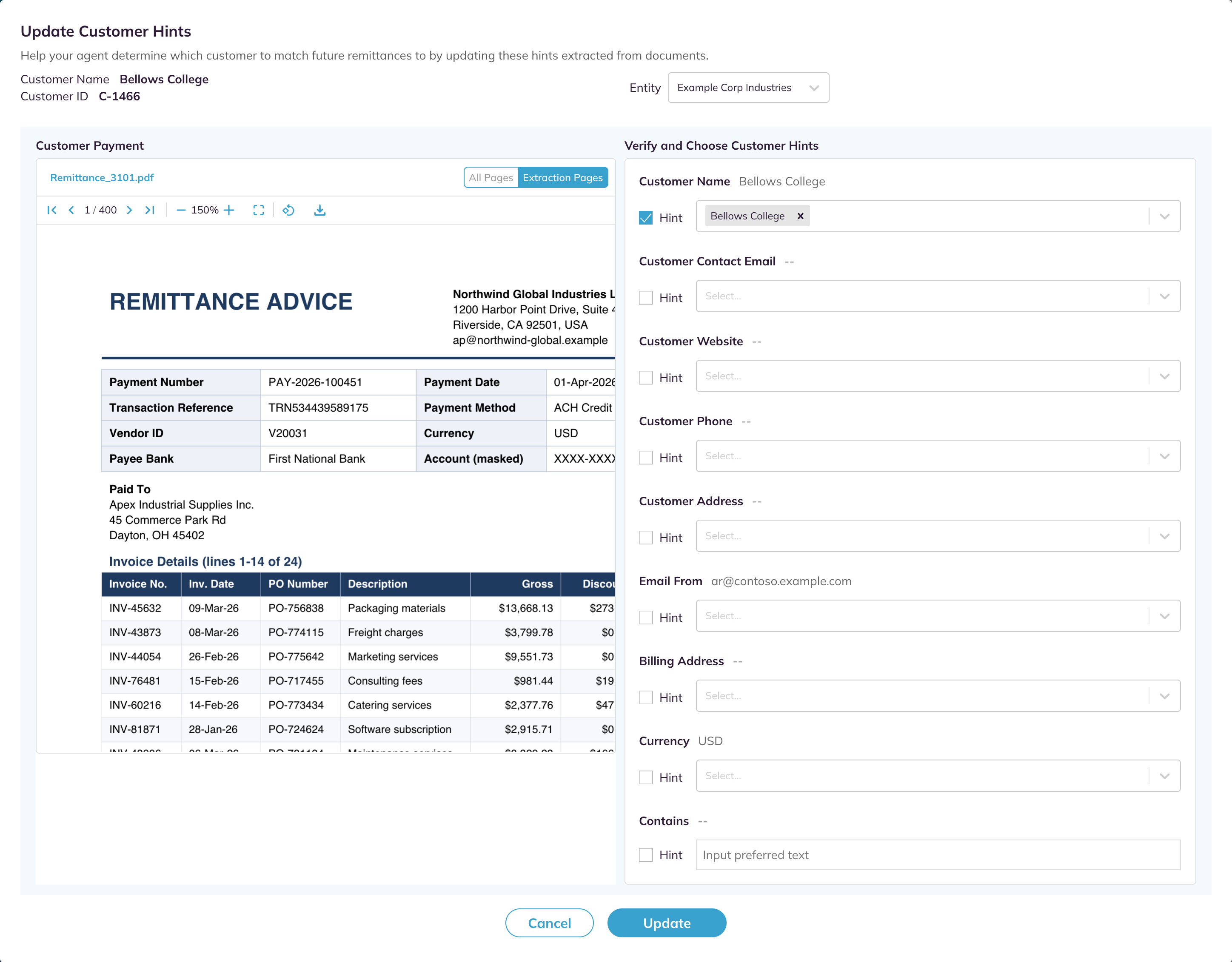
Task: Enable the Currency hint checkbox
Action: click(x=645, y=777)
